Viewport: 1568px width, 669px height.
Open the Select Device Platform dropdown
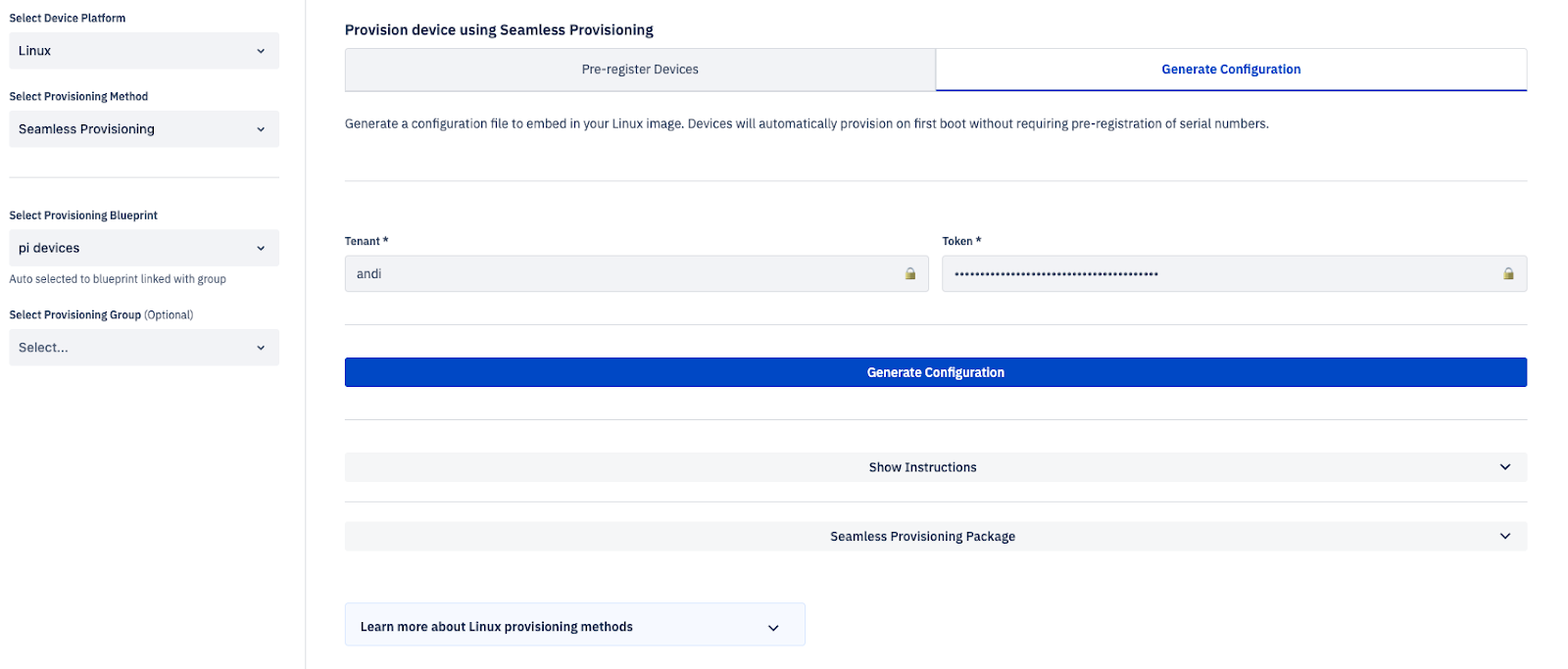(x=143, y=51)
